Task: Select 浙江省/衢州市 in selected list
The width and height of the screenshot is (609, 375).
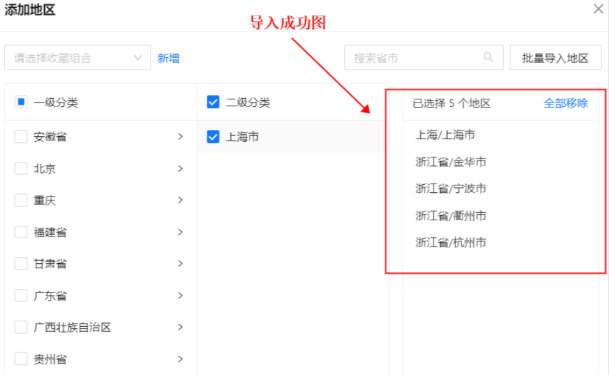Action: point(451,216)
